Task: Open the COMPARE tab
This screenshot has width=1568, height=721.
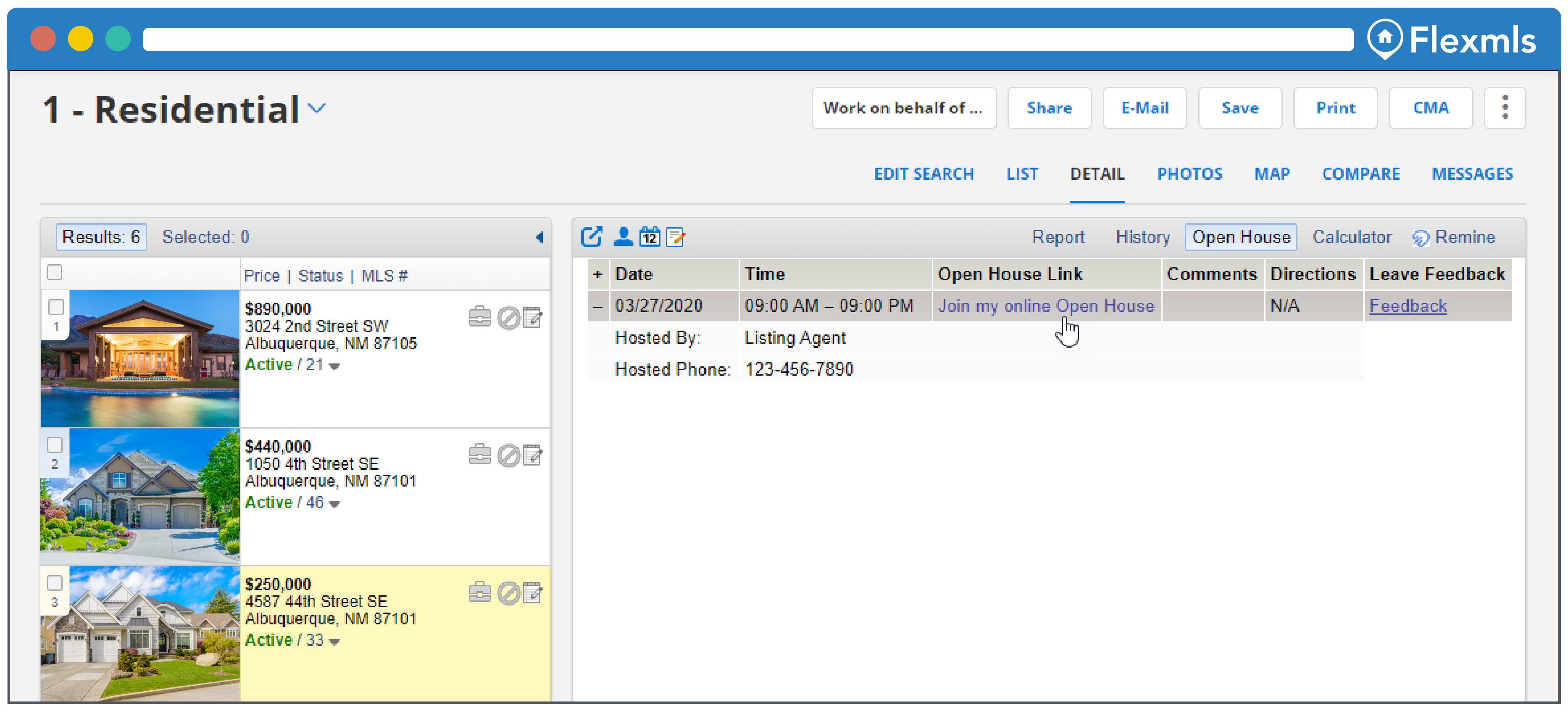Action: [x=1360, y=174]
